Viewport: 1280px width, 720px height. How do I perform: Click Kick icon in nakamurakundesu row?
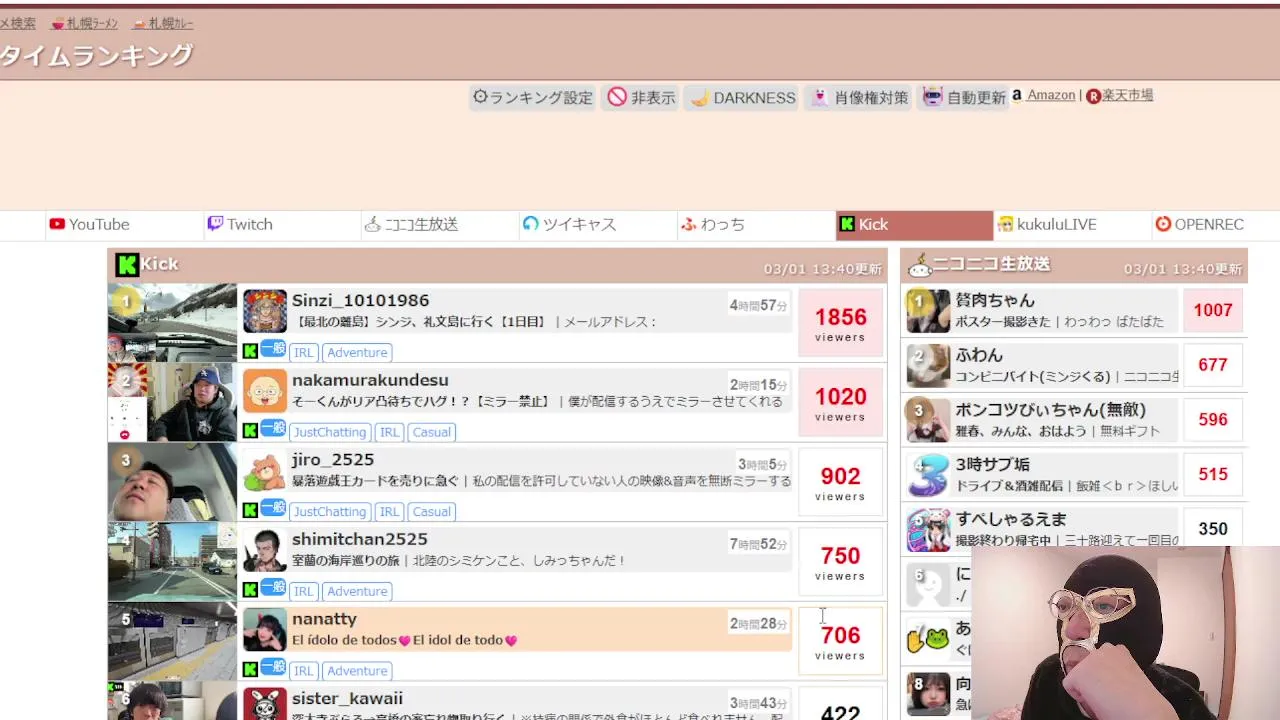(x=250, y=431)
